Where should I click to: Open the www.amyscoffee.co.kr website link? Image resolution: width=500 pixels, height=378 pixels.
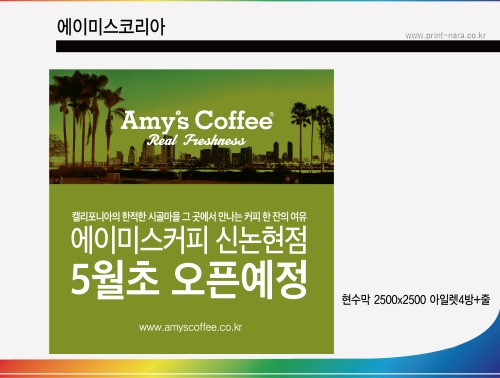pos(190,327)
